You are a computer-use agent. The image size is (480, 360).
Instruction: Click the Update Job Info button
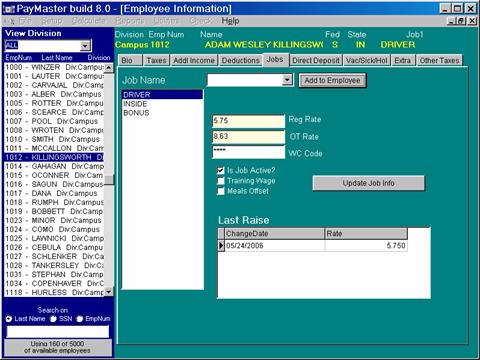point(368,183)
